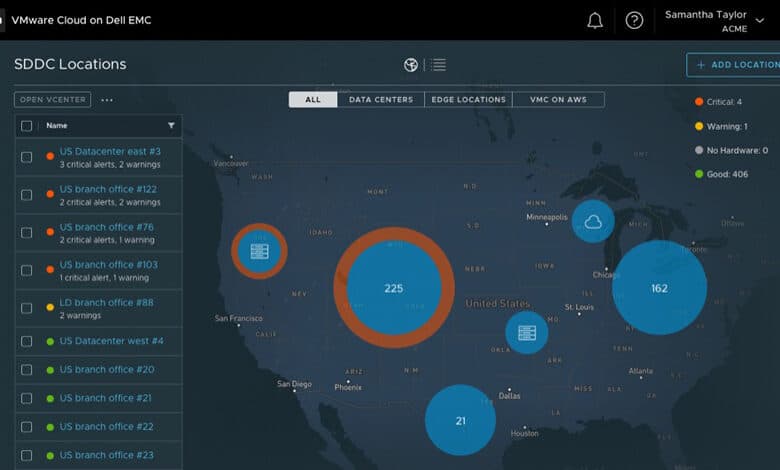Image resolution: width=780 pixels, height=470 pixels.
Task: Click the cloud marker near Minneapolis
Action: point(593,221)
